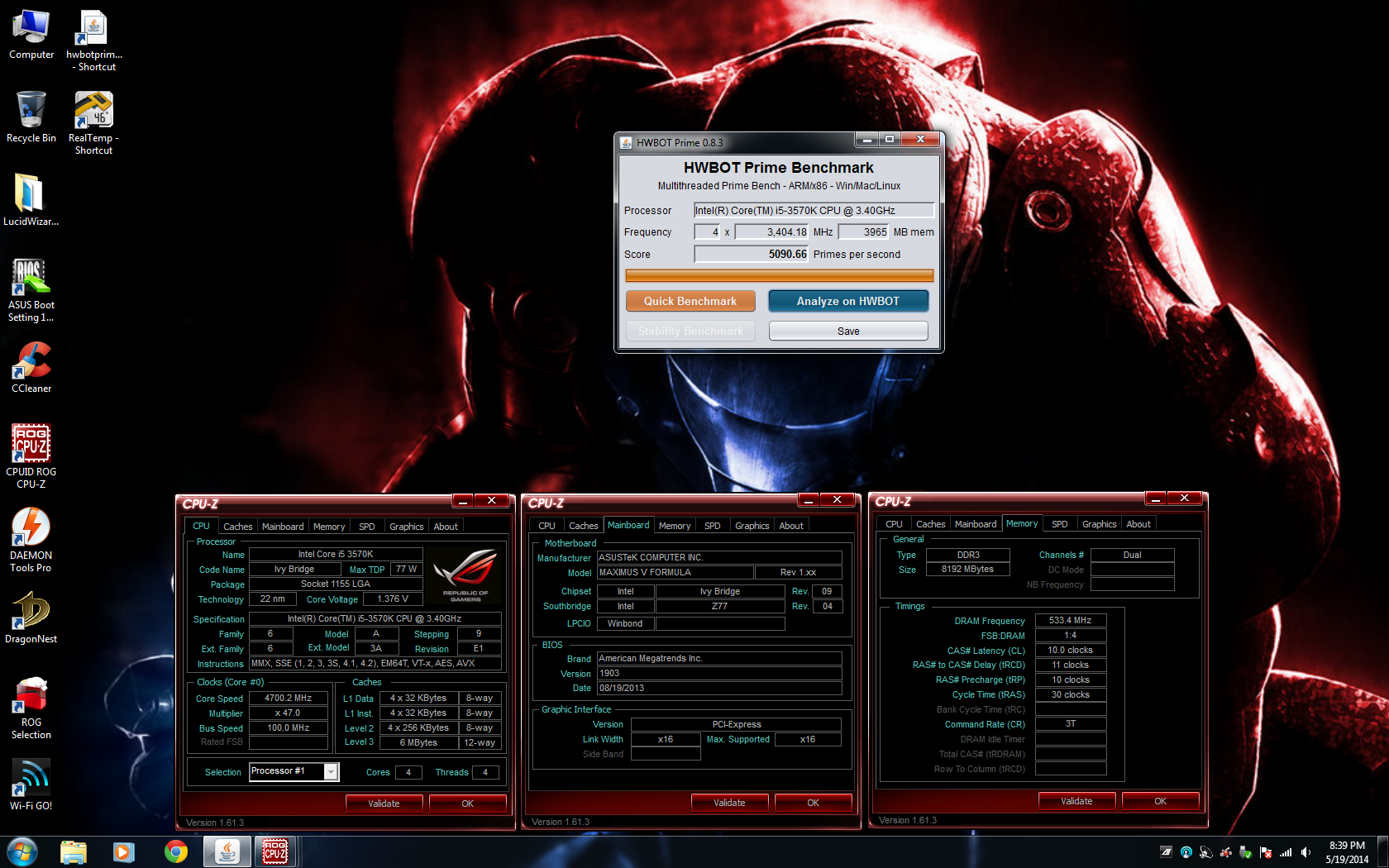Image resolution: width=1389 pixels, height=868 pixels.
Task: Click Analyze on HWBOT button
Action: (x=848, y=301)
